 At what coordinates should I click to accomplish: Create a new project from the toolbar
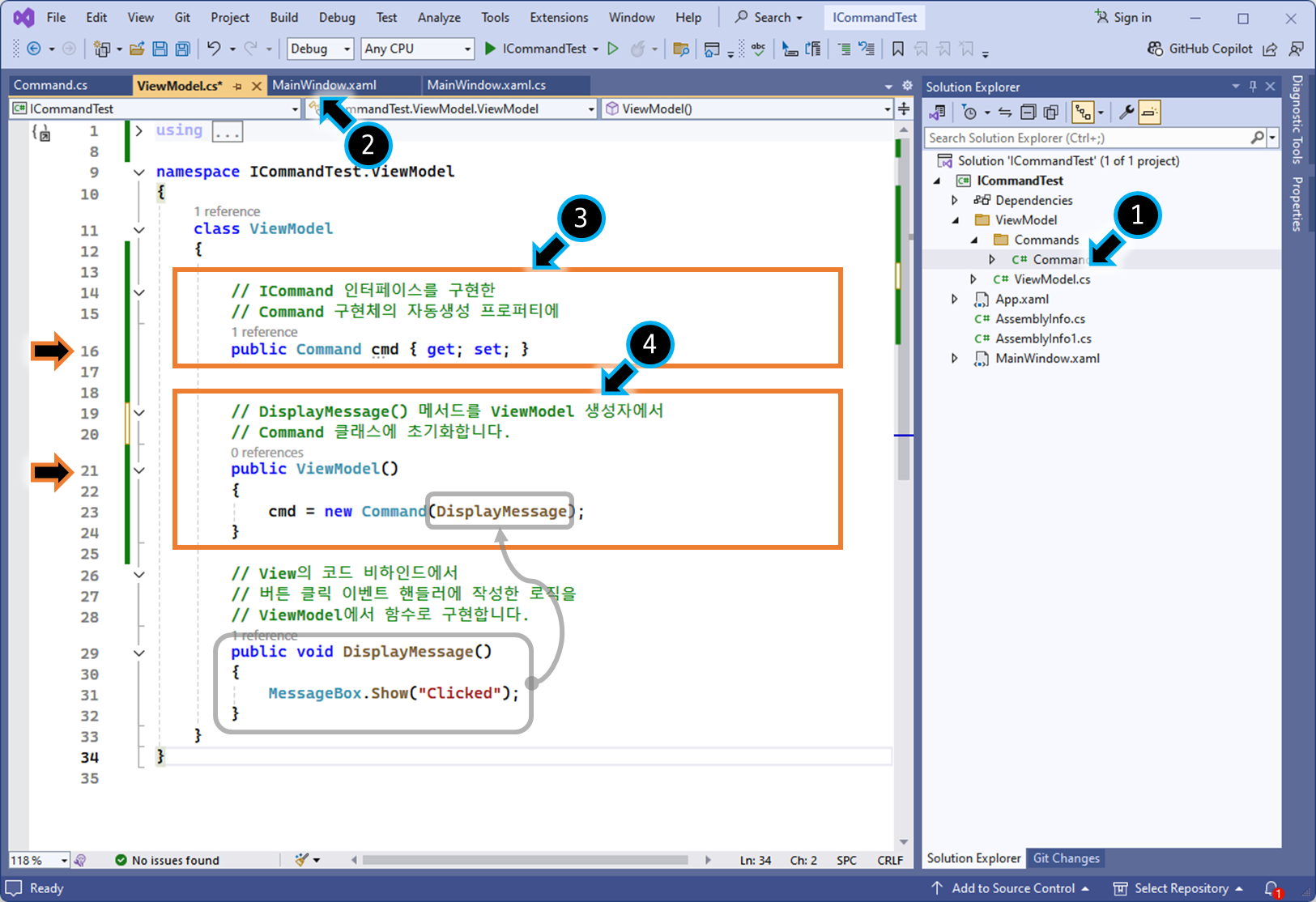pos(102,49)
